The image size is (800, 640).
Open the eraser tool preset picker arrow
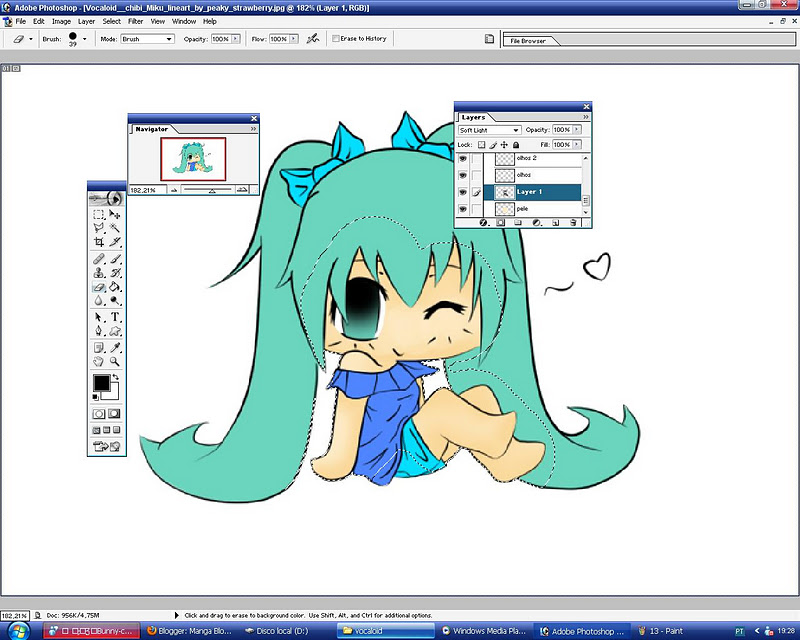pos(31,39)
